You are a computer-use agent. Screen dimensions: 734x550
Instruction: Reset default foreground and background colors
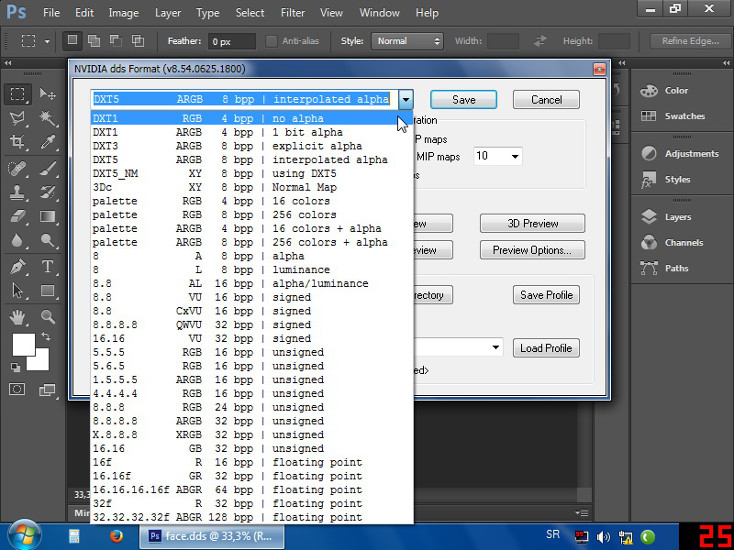coord(15,367)
